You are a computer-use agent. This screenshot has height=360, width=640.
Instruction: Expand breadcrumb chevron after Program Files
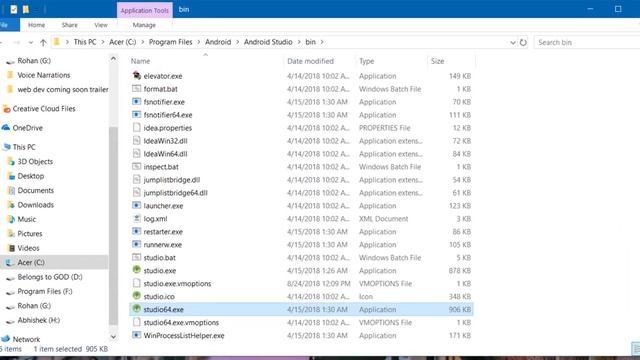(x=199, y=42)
